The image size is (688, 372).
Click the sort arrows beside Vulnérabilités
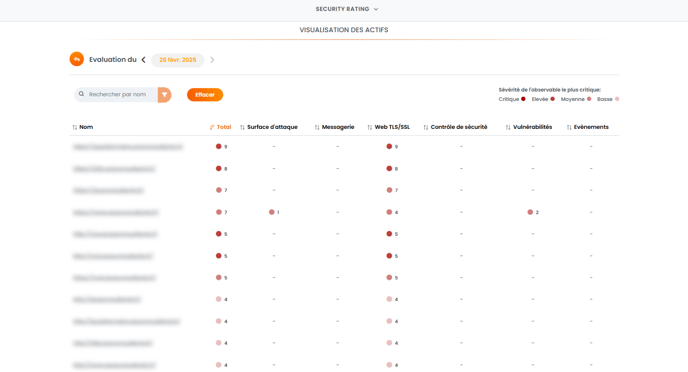(508, 127)
